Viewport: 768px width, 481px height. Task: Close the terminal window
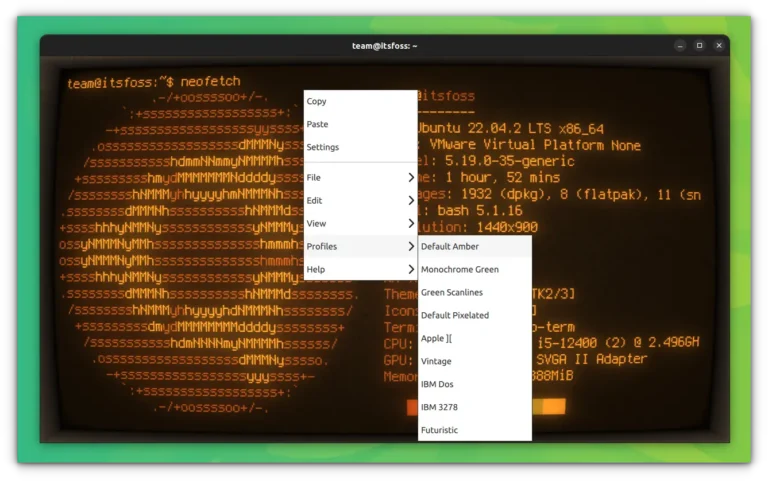point(718,45)
